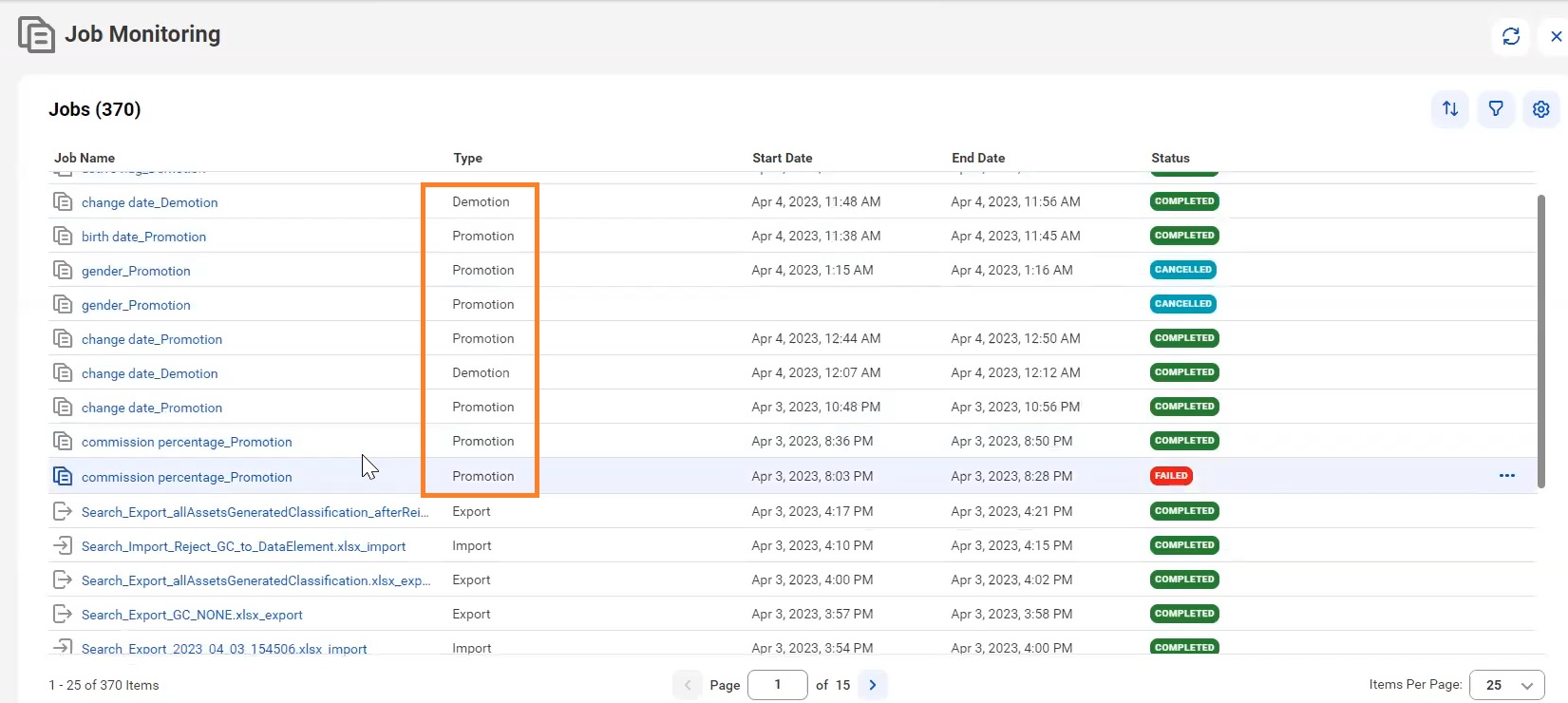Open Search_Export_2023_04_03_154506.xlsx_import job link
The width and height of the screenshot is (1568, 703).
[224, 649]
